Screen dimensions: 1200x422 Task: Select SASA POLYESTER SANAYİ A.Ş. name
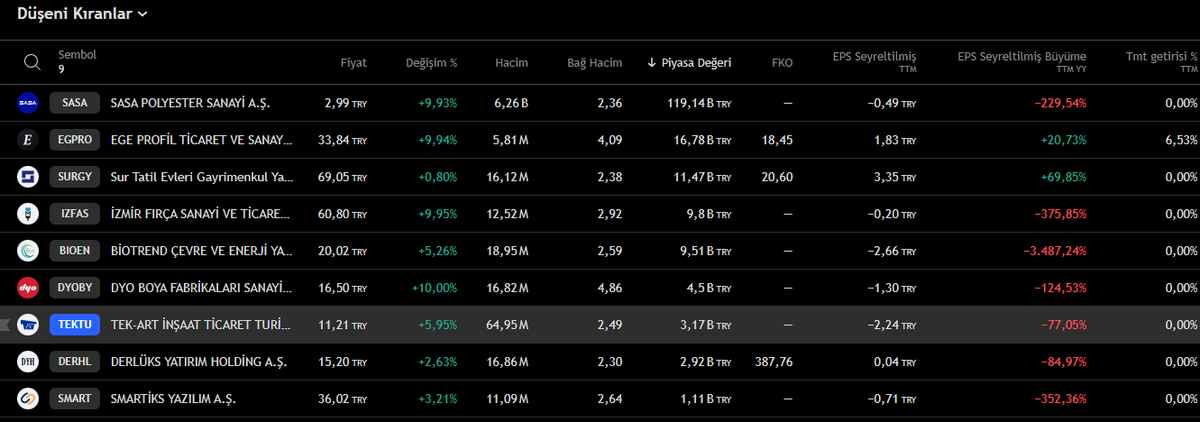pyautogui.click(x=190, y=103)
